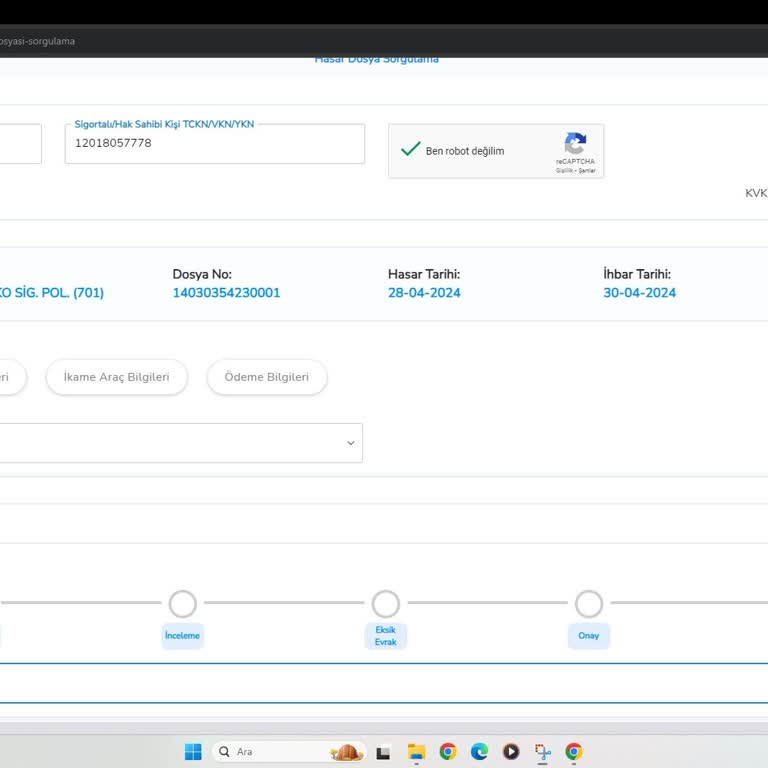Viewport: 768px width, 768px height.
Task: Open Task View from the taskbar
Action: point(383,752)
